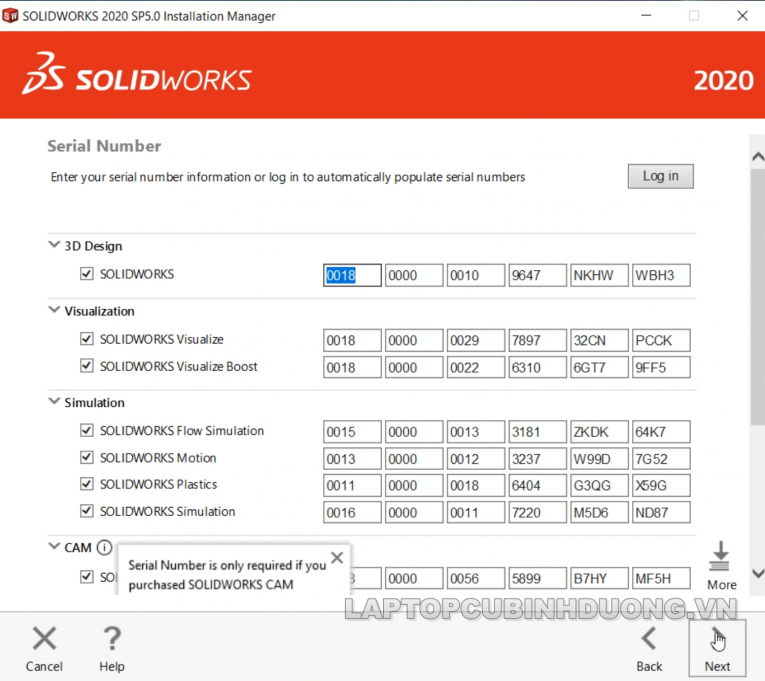
Task: Proceed with the Next button
Action: (x=717, y=648)
